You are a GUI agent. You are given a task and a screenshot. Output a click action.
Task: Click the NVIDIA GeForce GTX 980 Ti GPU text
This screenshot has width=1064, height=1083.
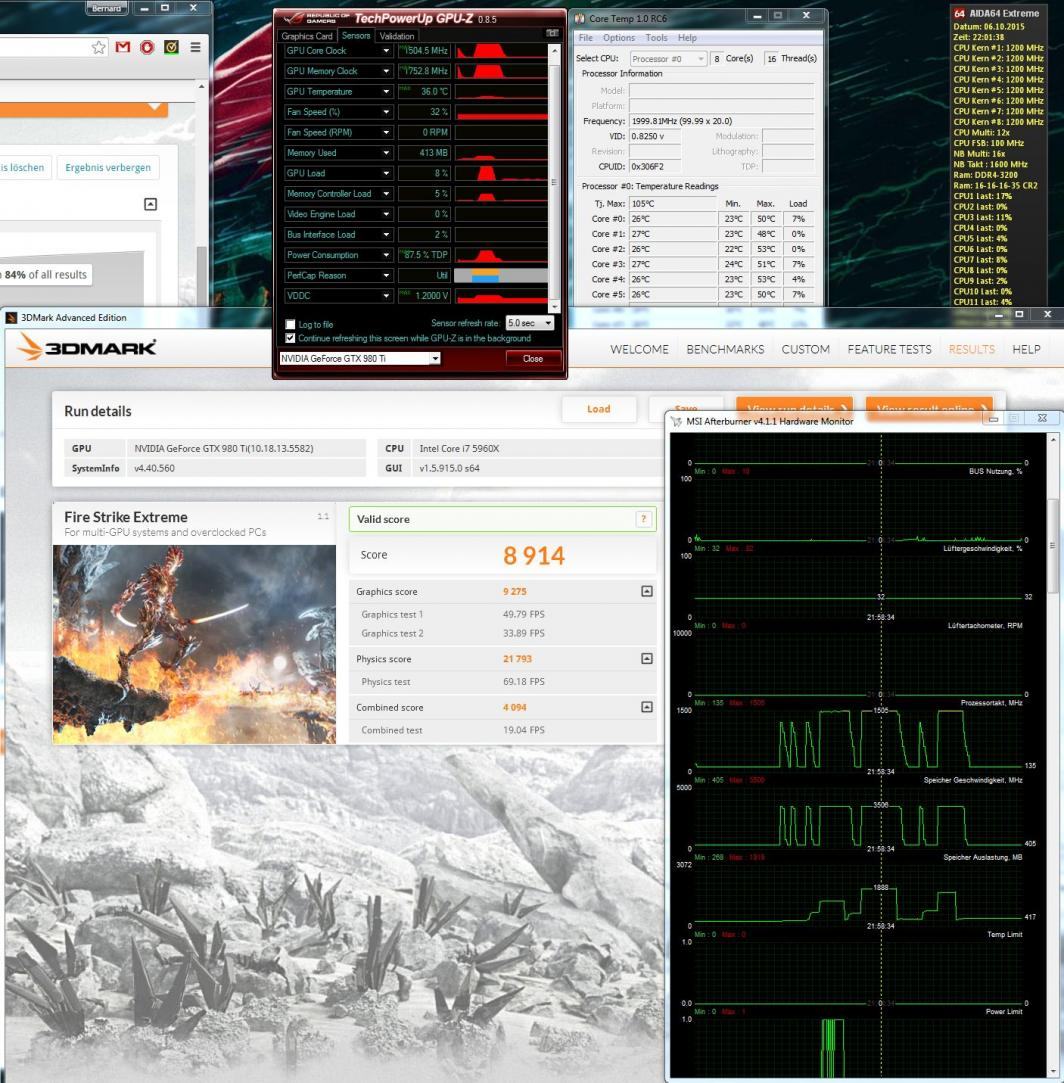coord(224,448)
